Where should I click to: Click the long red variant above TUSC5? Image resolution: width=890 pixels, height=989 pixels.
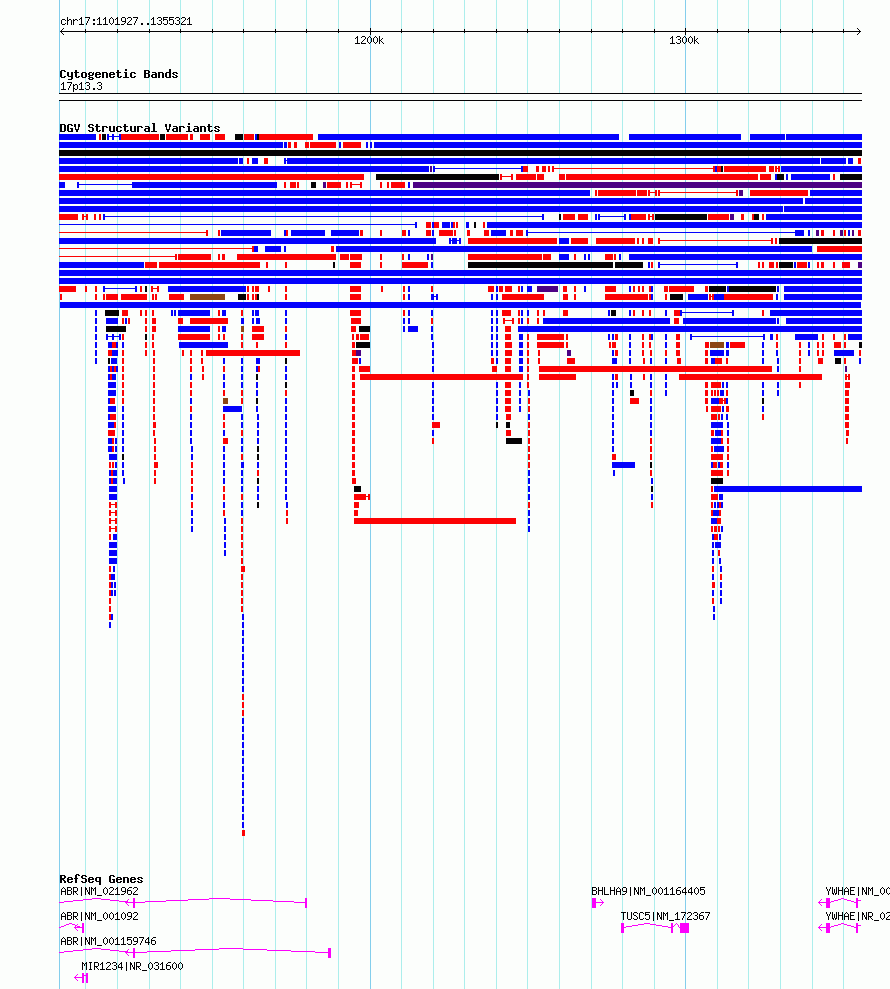point(655,369)
